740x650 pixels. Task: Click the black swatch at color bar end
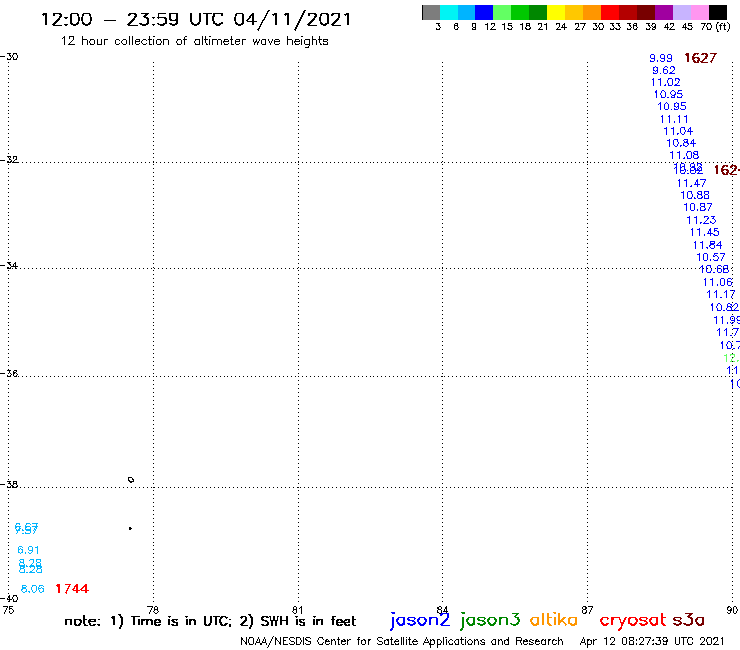[717, 12]
